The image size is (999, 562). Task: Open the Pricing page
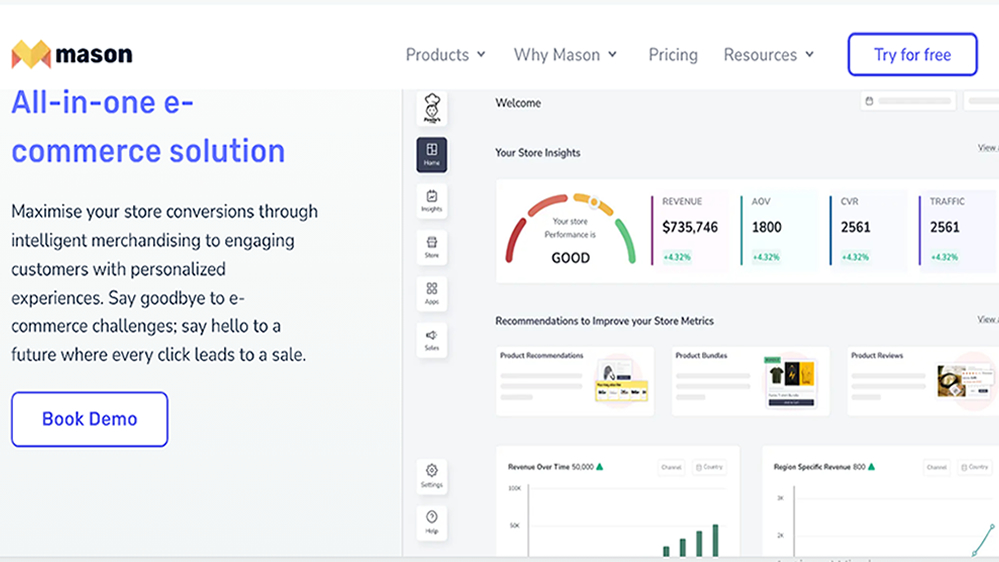point(673,55)
